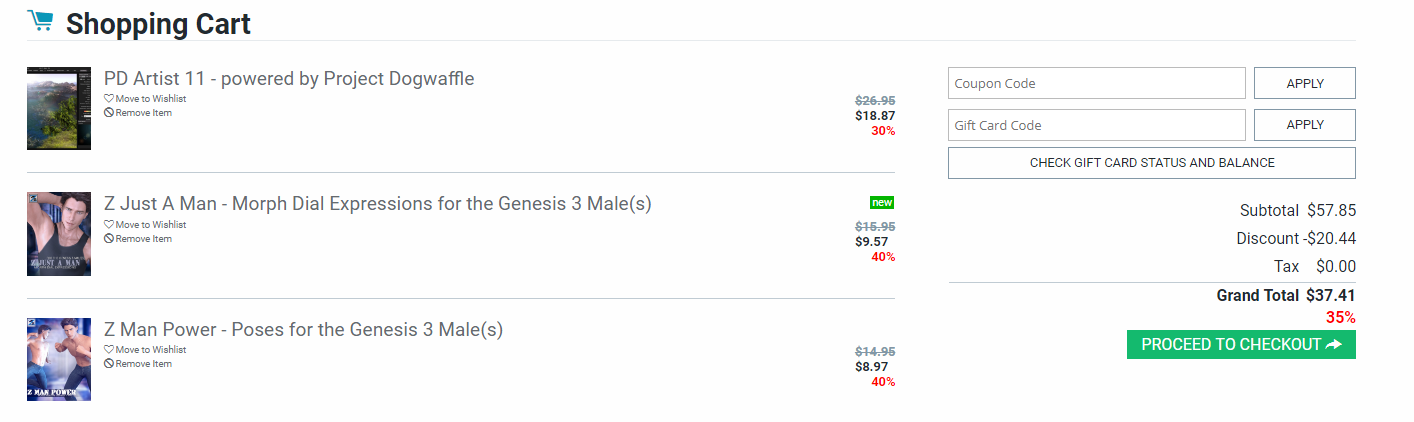Open PD Artist 11 product thumbnail

click(x=59, y=108)
